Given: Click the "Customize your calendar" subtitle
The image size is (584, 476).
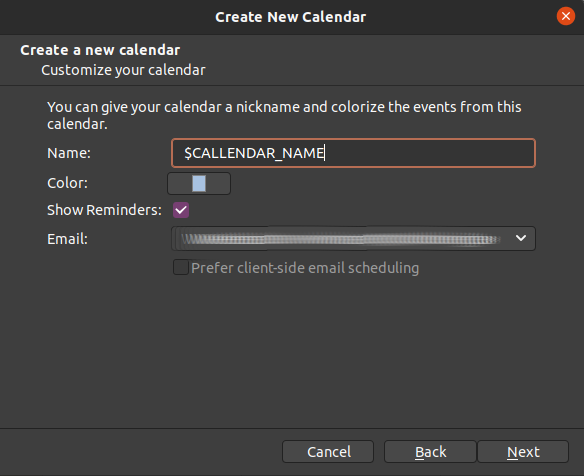Looking at the screenshot, I should coord(123,70).
